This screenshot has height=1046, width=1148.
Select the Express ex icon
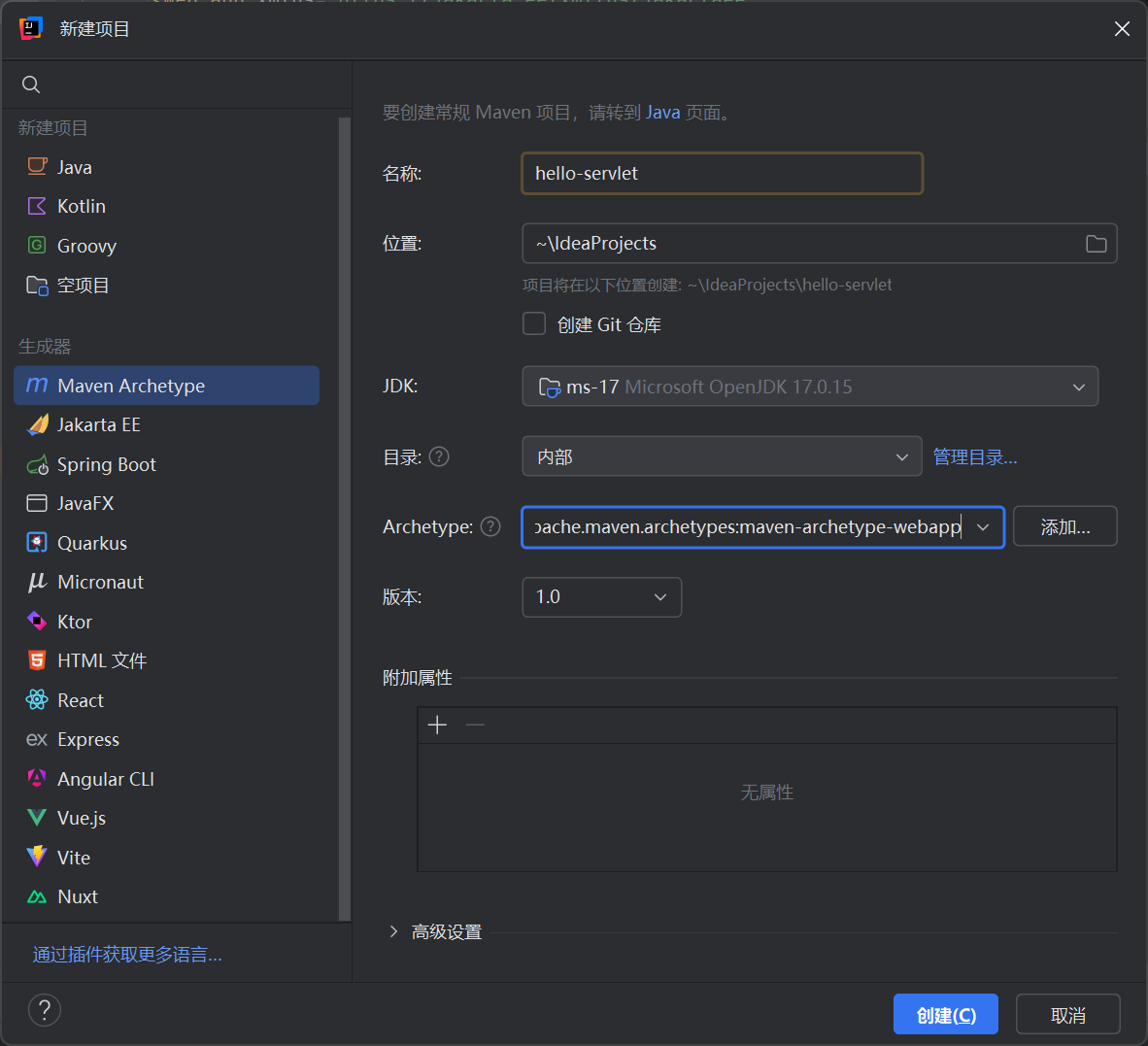(37, 739)
